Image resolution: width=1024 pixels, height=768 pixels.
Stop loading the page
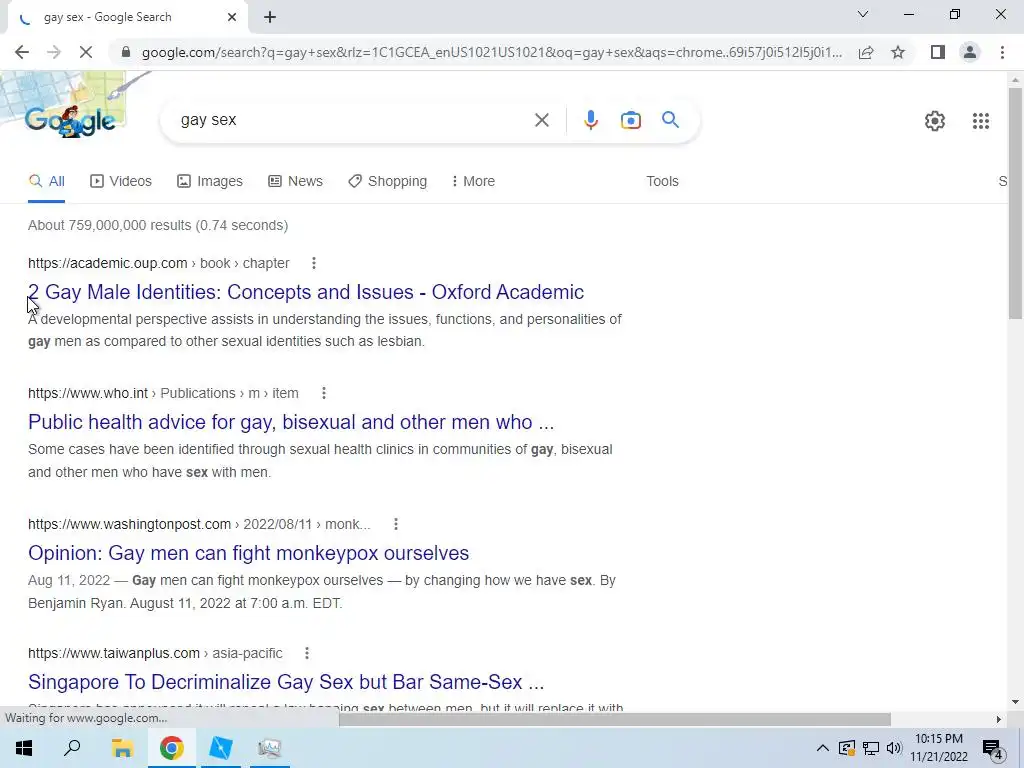[86, 52]
